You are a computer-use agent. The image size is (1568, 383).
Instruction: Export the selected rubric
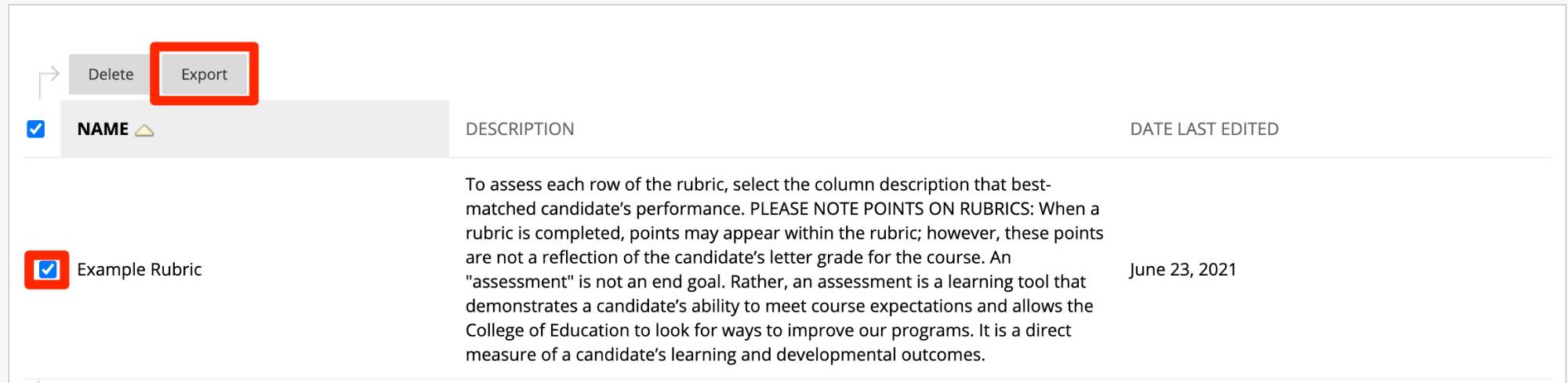[204, 75]
